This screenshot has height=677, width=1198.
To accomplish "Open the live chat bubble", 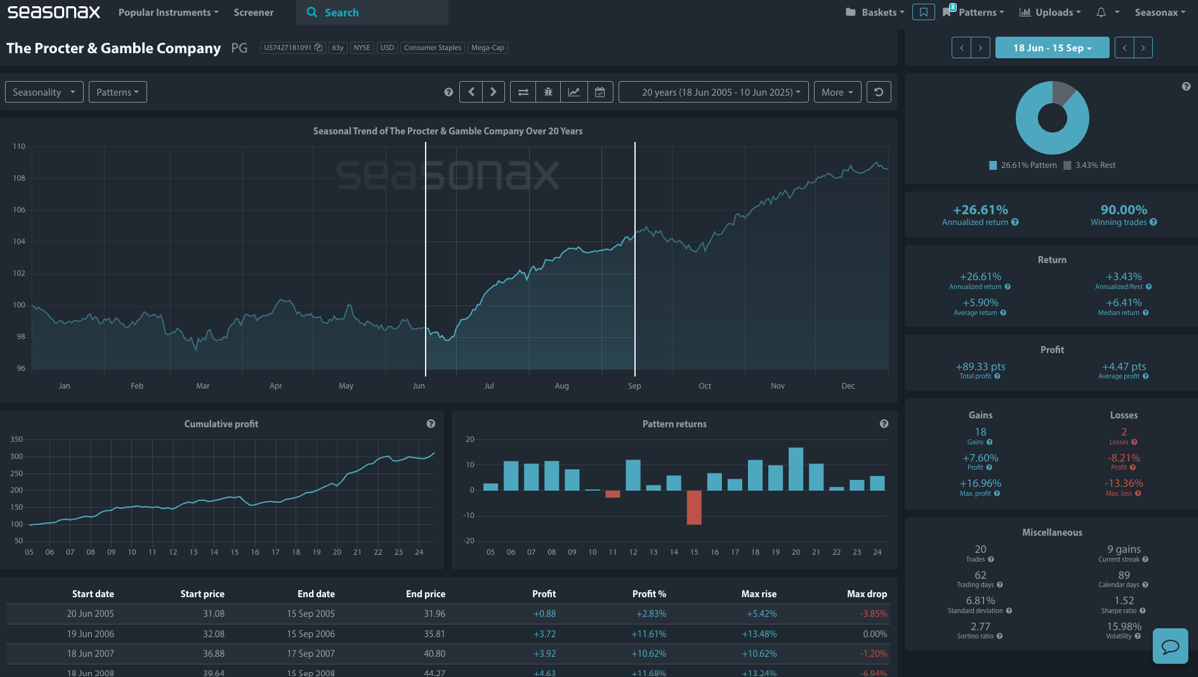I will (x=1170, y=646).
